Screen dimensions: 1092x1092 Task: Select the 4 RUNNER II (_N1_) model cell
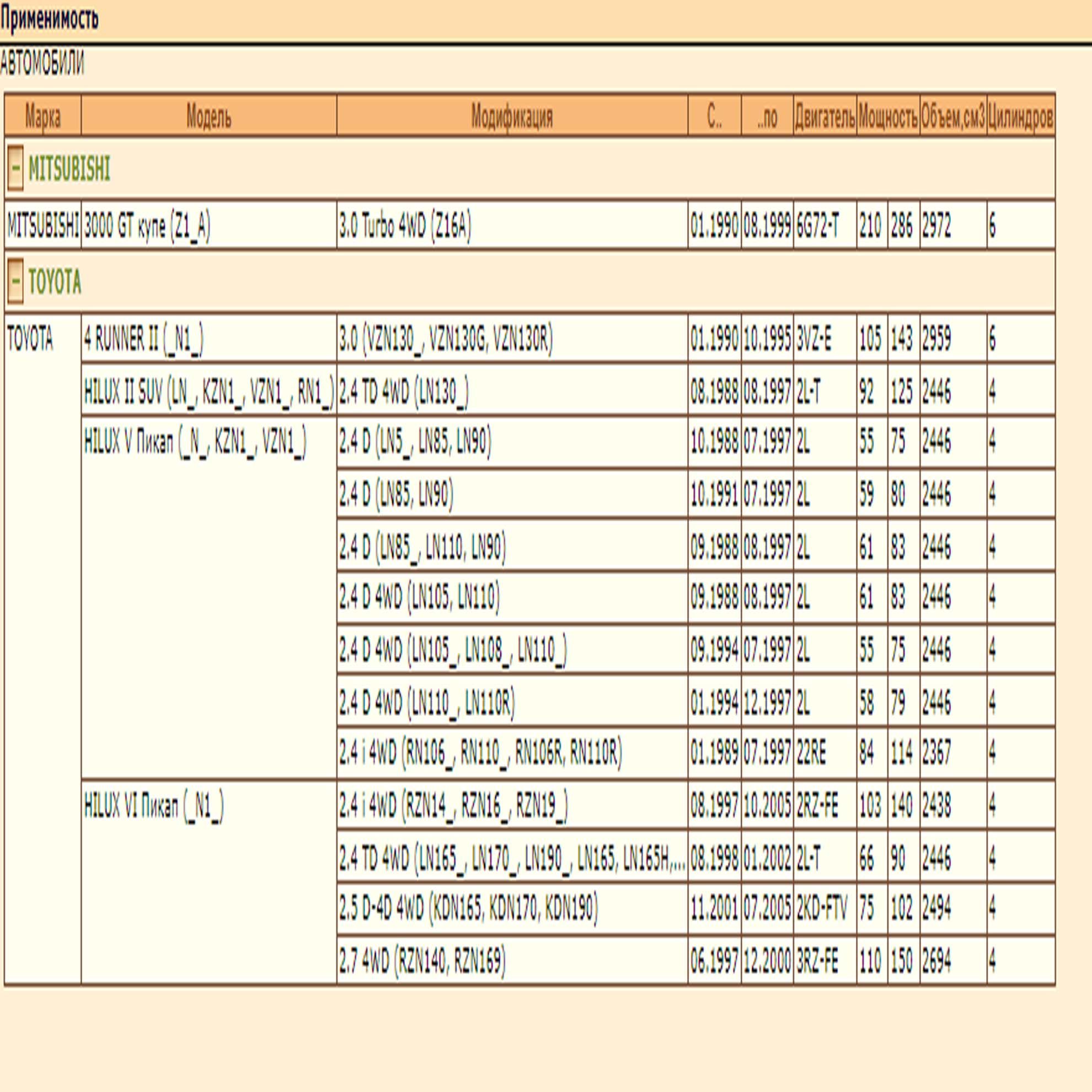pos(209,338)
